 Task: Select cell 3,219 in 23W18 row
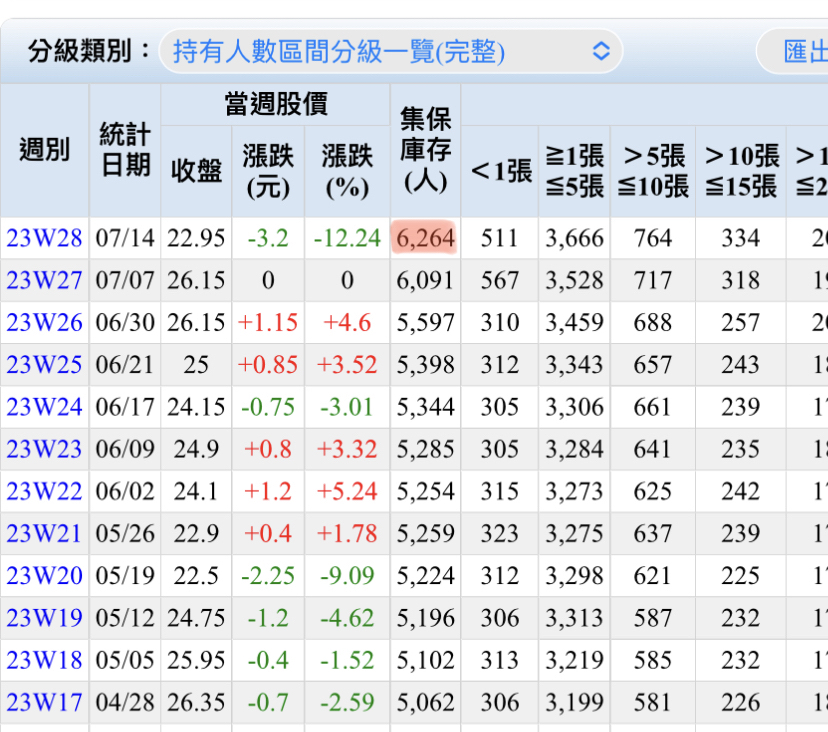[575, 660]
